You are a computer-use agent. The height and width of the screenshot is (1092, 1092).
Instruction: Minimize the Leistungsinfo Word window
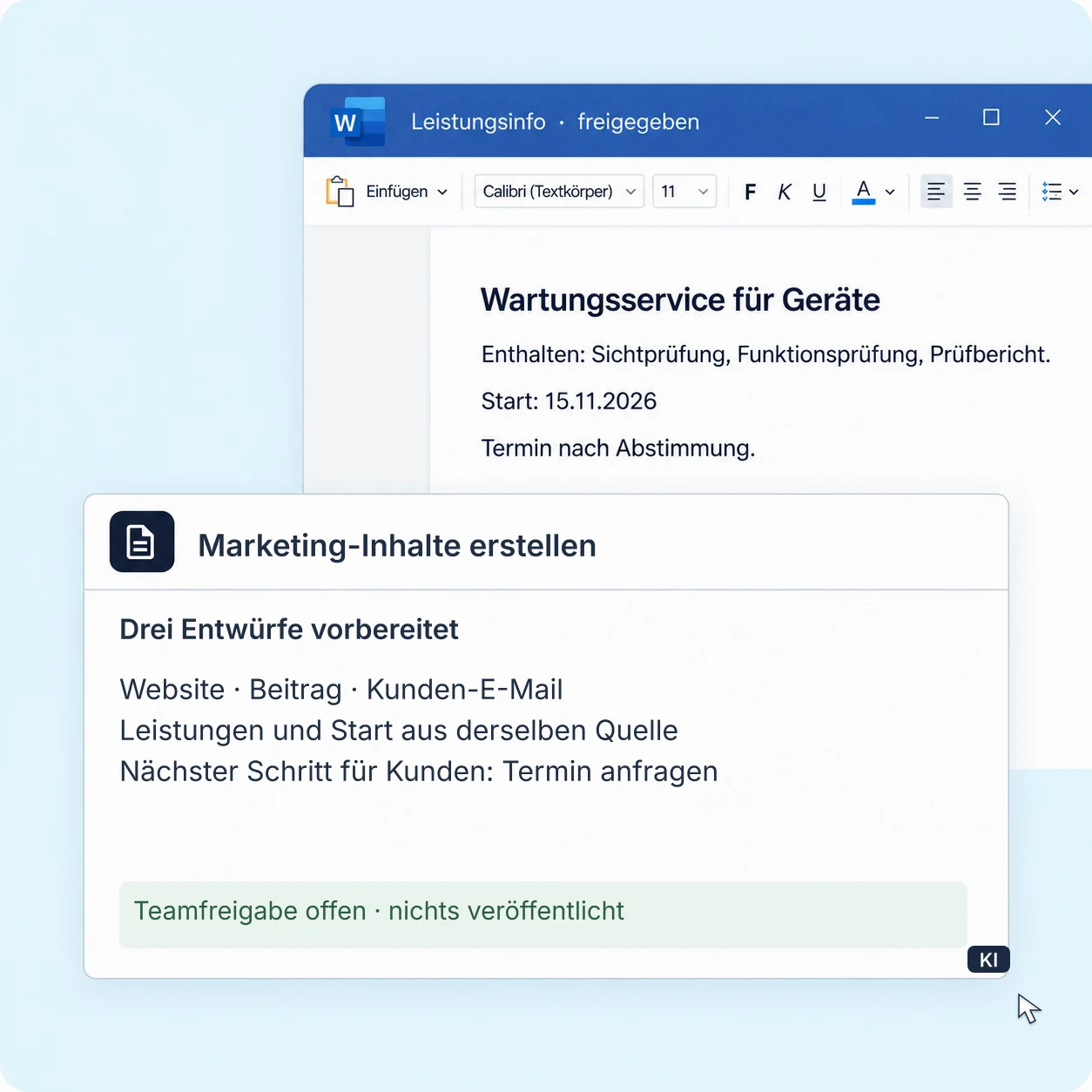(932, 118)
